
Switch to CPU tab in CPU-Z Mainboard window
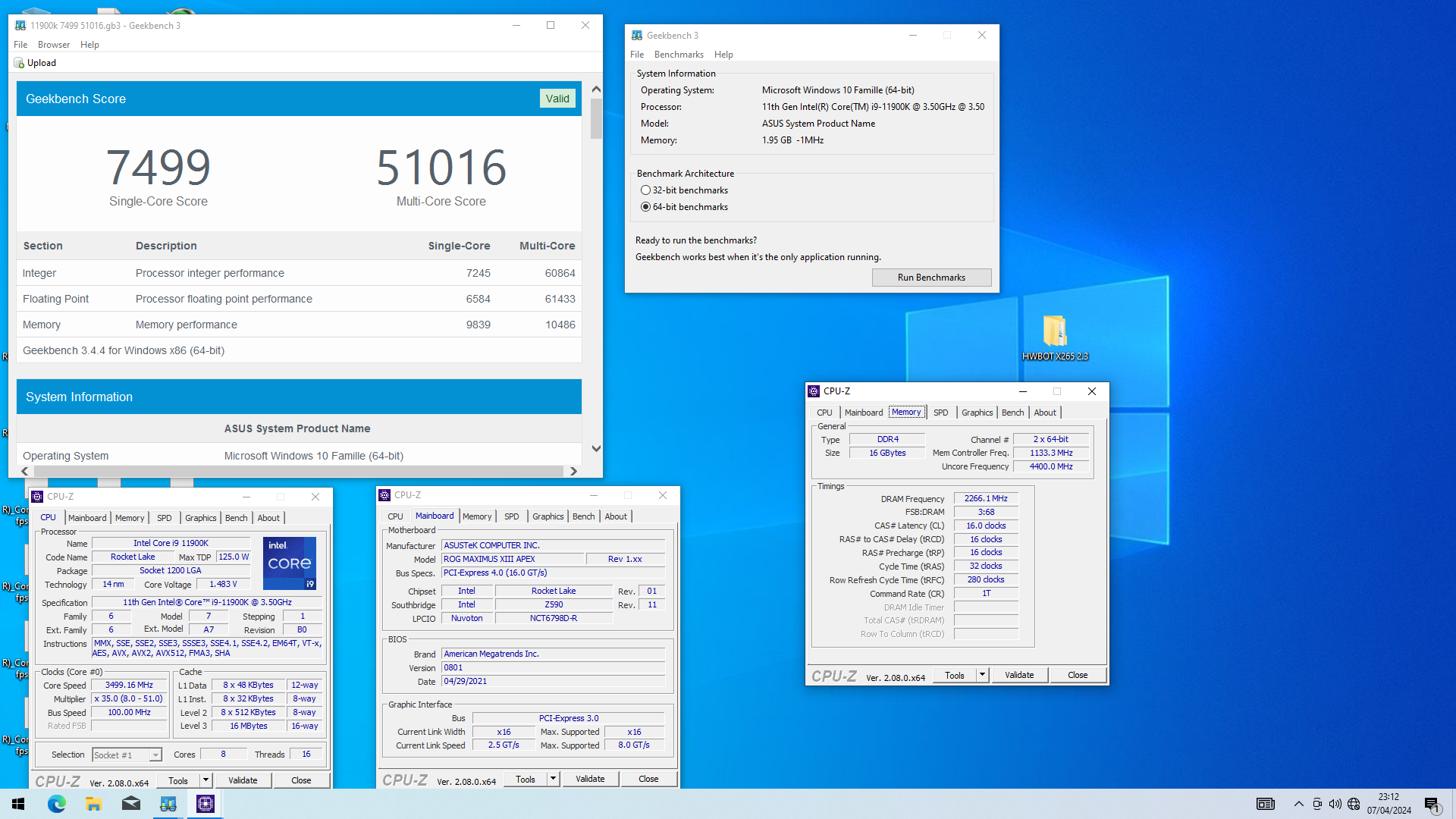(x=395, y=516)
